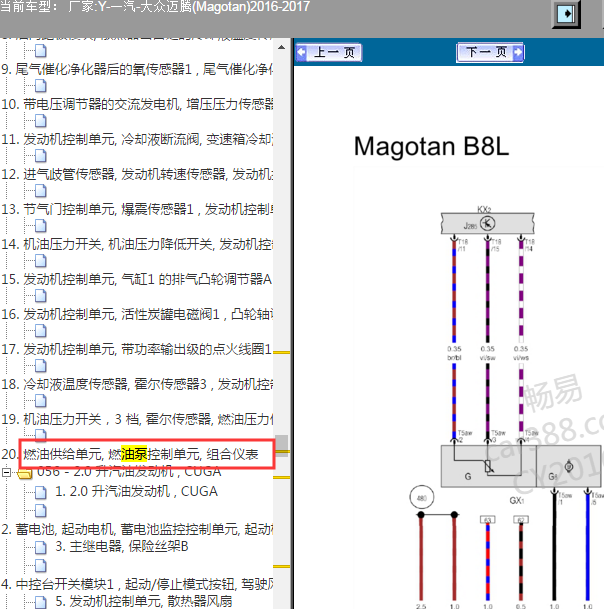Select item 11. 发动机控制单元, 冷却液断流阀
Viewport: 604px width, 609px height.
tap(137, 139)
